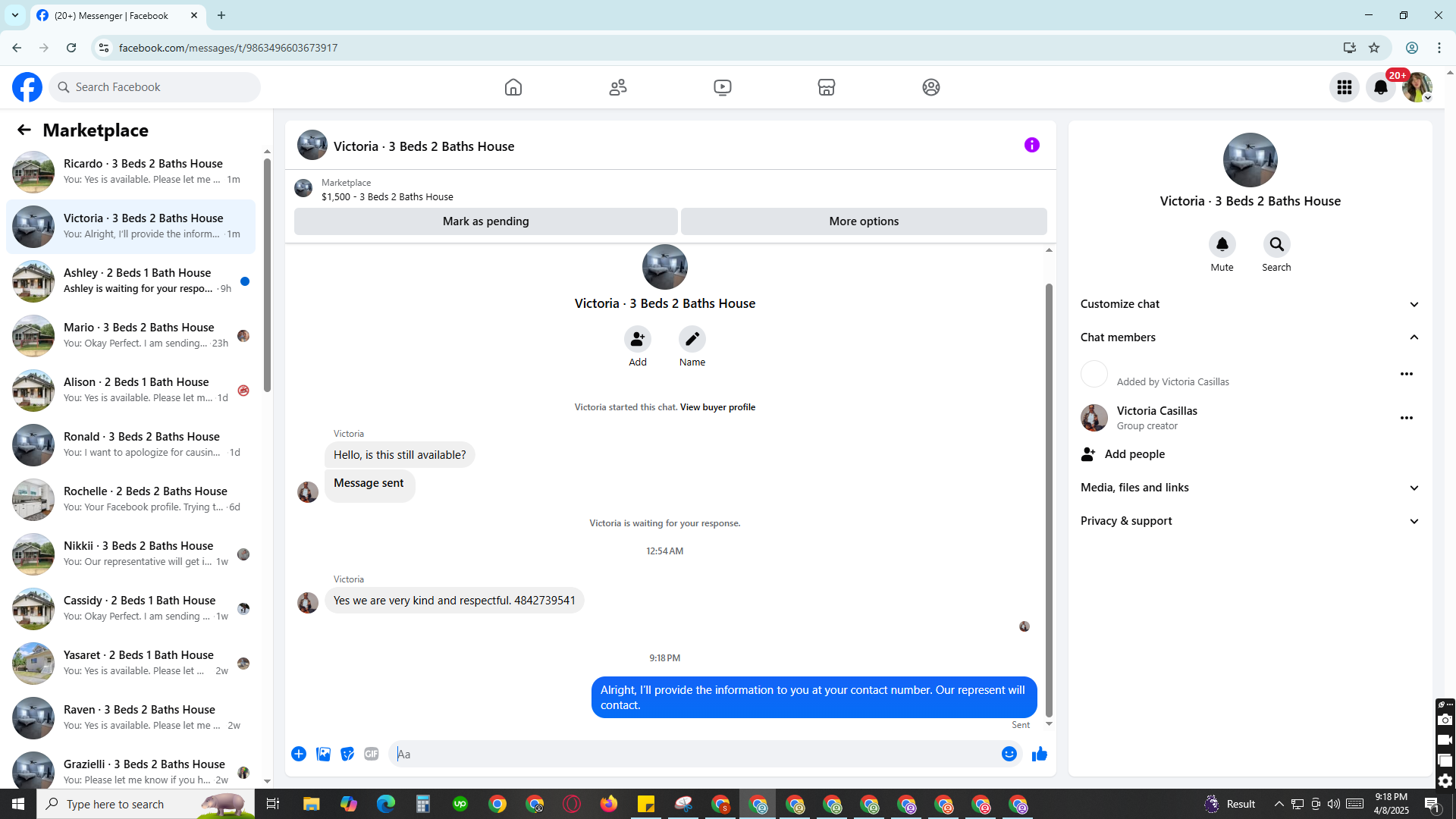Viewport: 1456px width, 819px height.
Task: Click the Mute bell icon
Action: 1222,244
